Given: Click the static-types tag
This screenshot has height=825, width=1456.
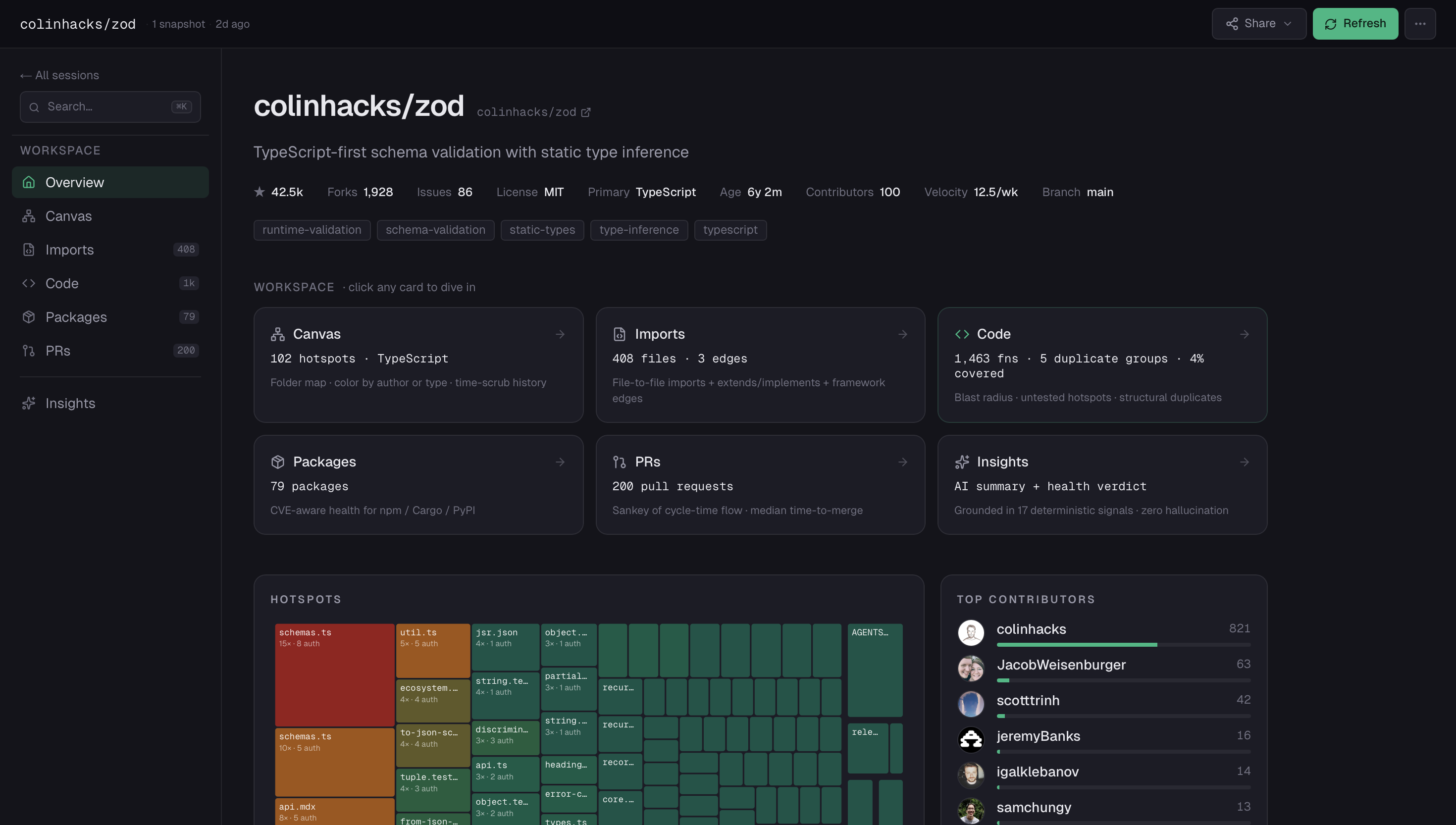Looking at the screenshot, I should pyautogui.click(x=542, y=230).
